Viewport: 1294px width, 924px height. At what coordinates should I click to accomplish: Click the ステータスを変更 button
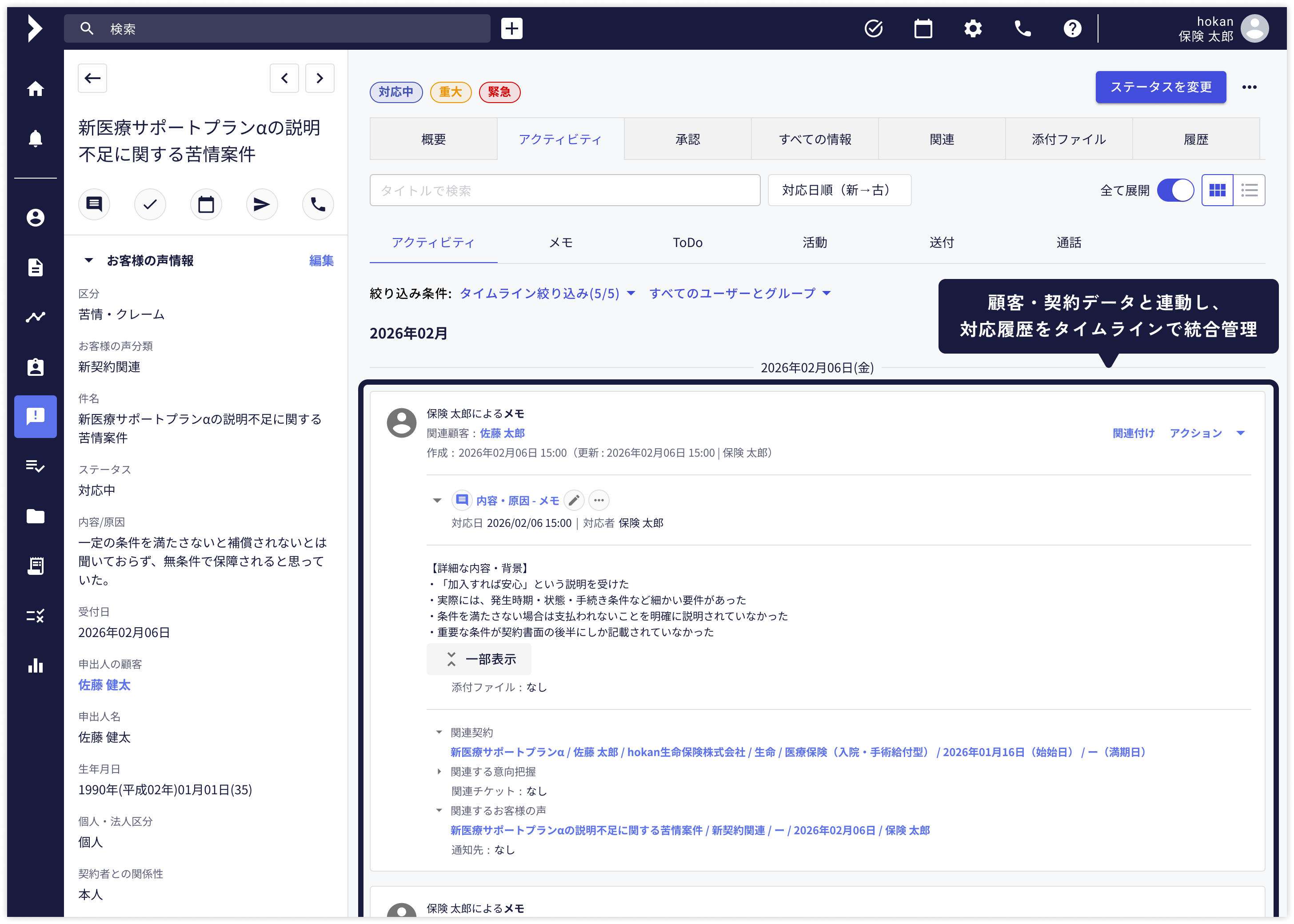coord(1160,87)
